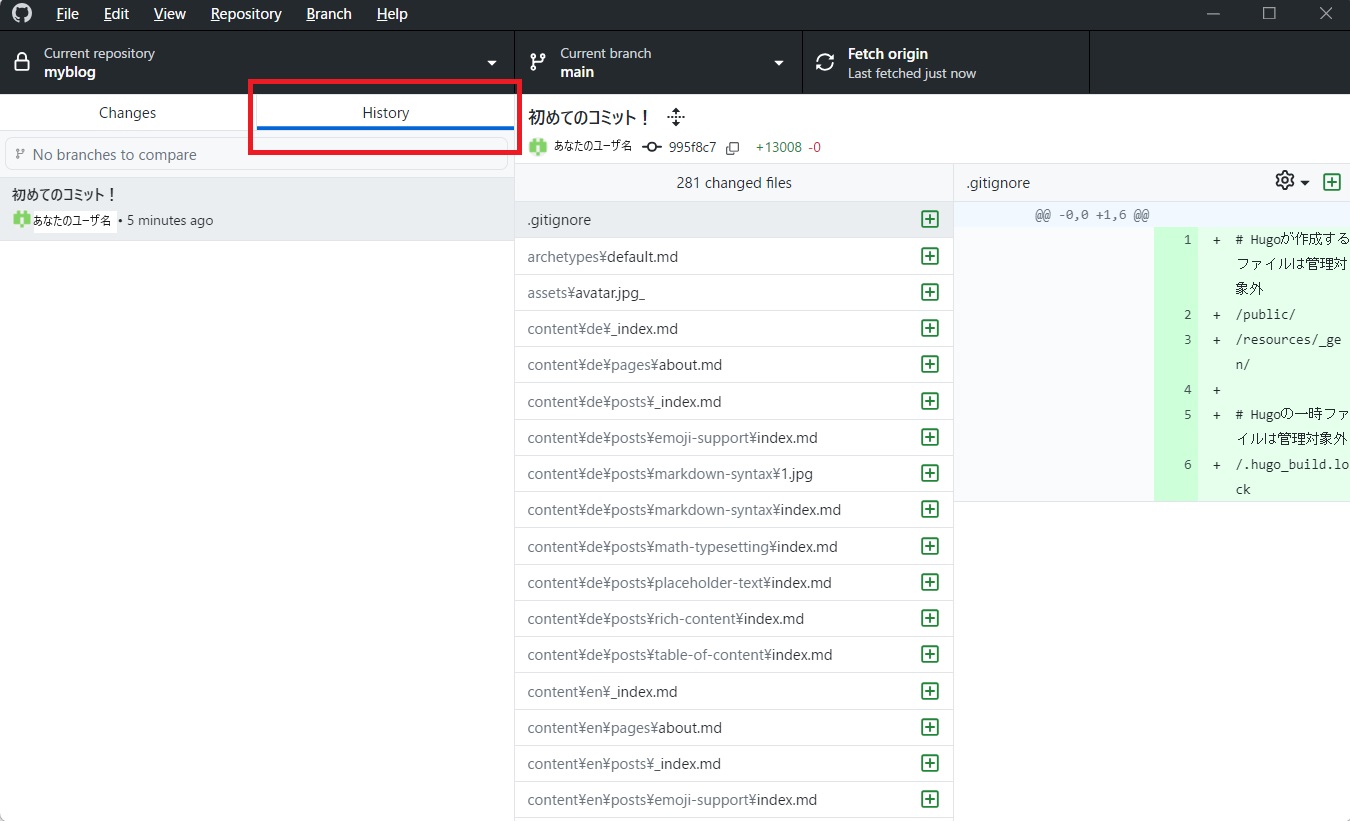The image size is (1350, 821).
Task: Select content¥en¥pages¥about.md file
Action: coord(734,728)
